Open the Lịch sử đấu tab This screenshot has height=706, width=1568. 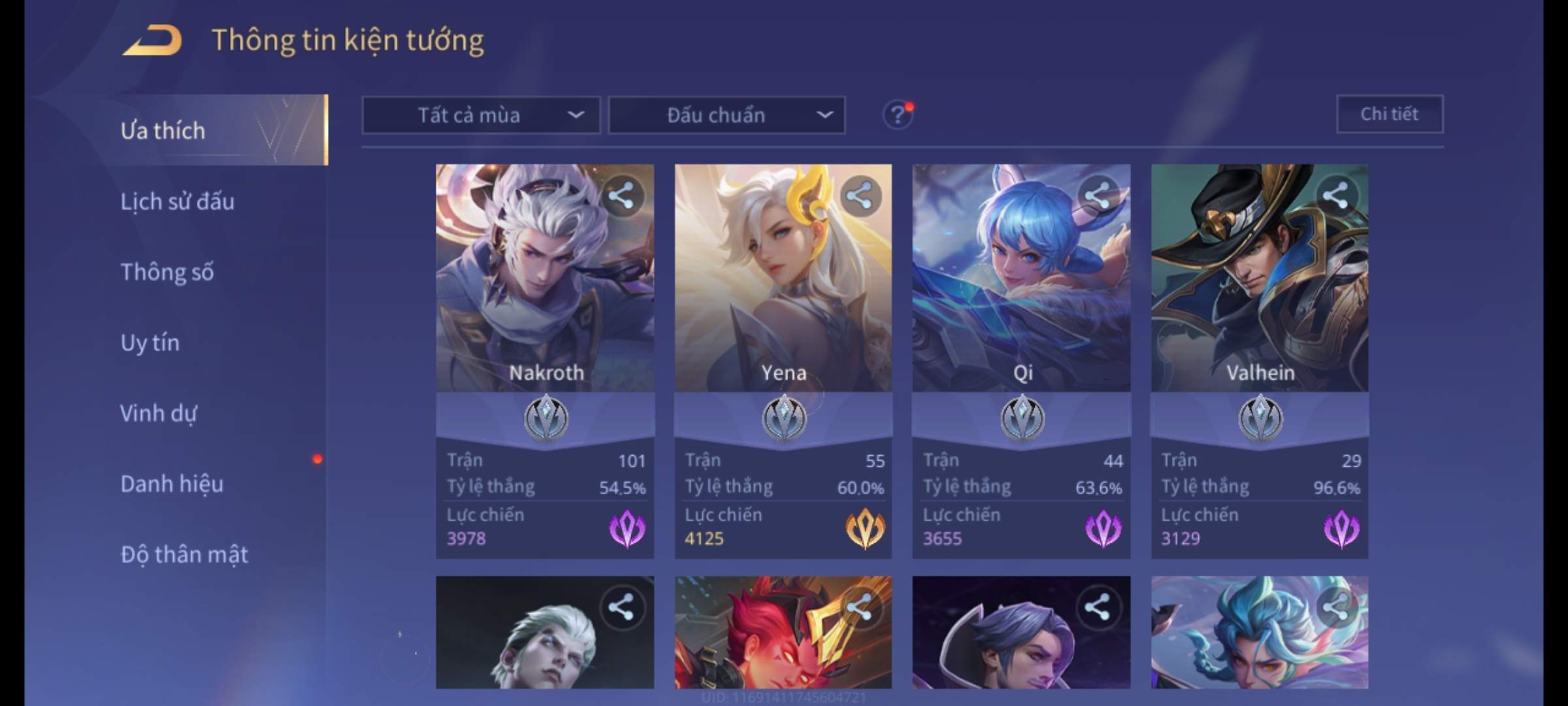178,201
